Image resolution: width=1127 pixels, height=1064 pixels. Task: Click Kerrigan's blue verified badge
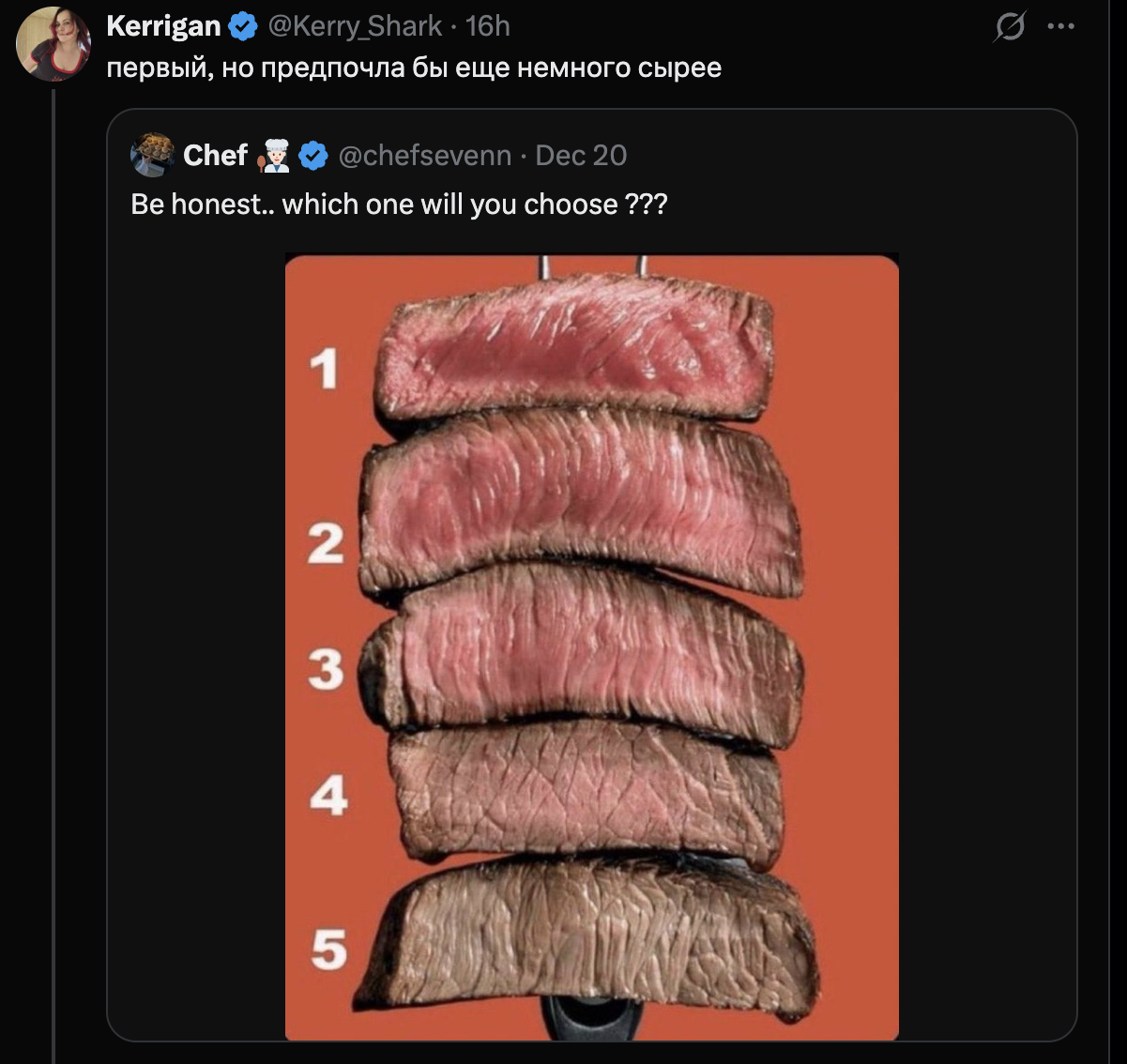(x=243, y=27)
